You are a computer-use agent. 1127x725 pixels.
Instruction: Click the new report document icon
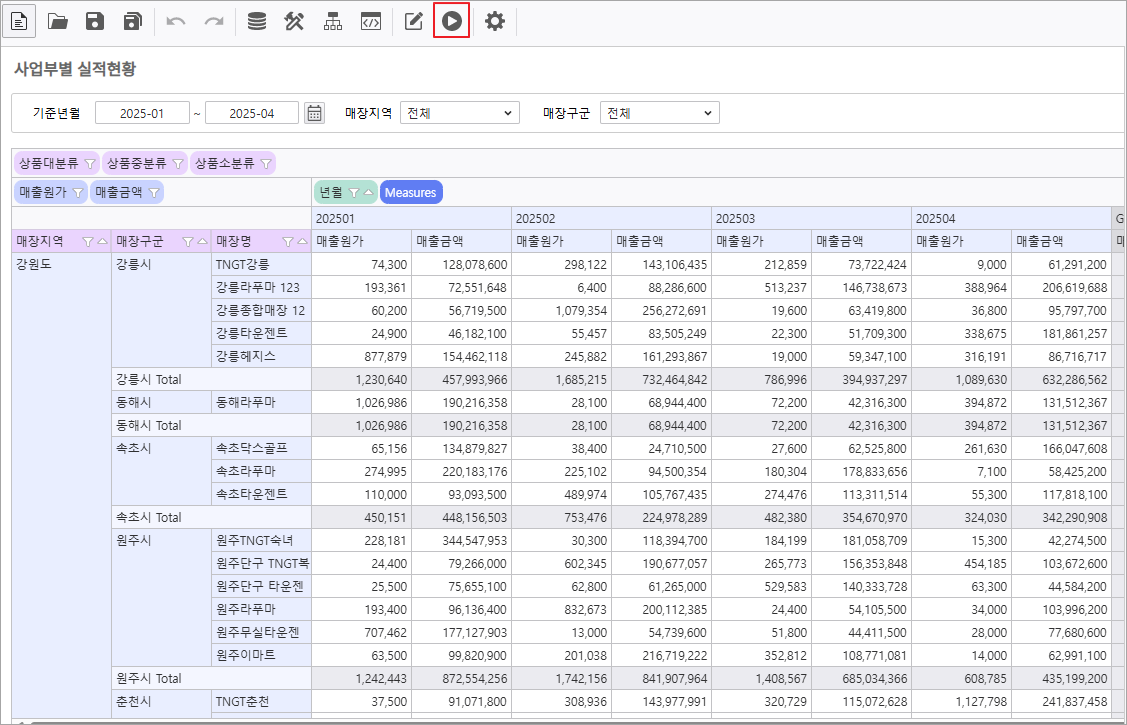[x=21, y=21]
